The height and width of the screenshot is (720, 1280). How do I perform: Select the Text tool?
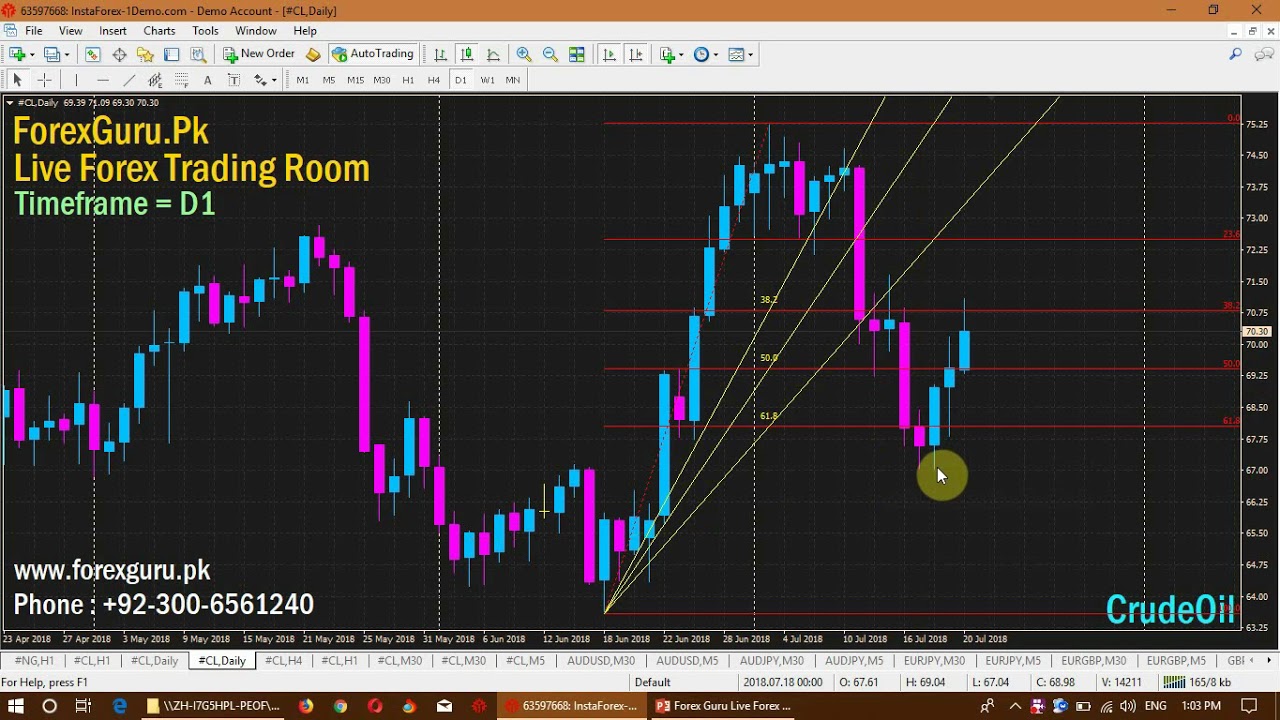[207, 80]
